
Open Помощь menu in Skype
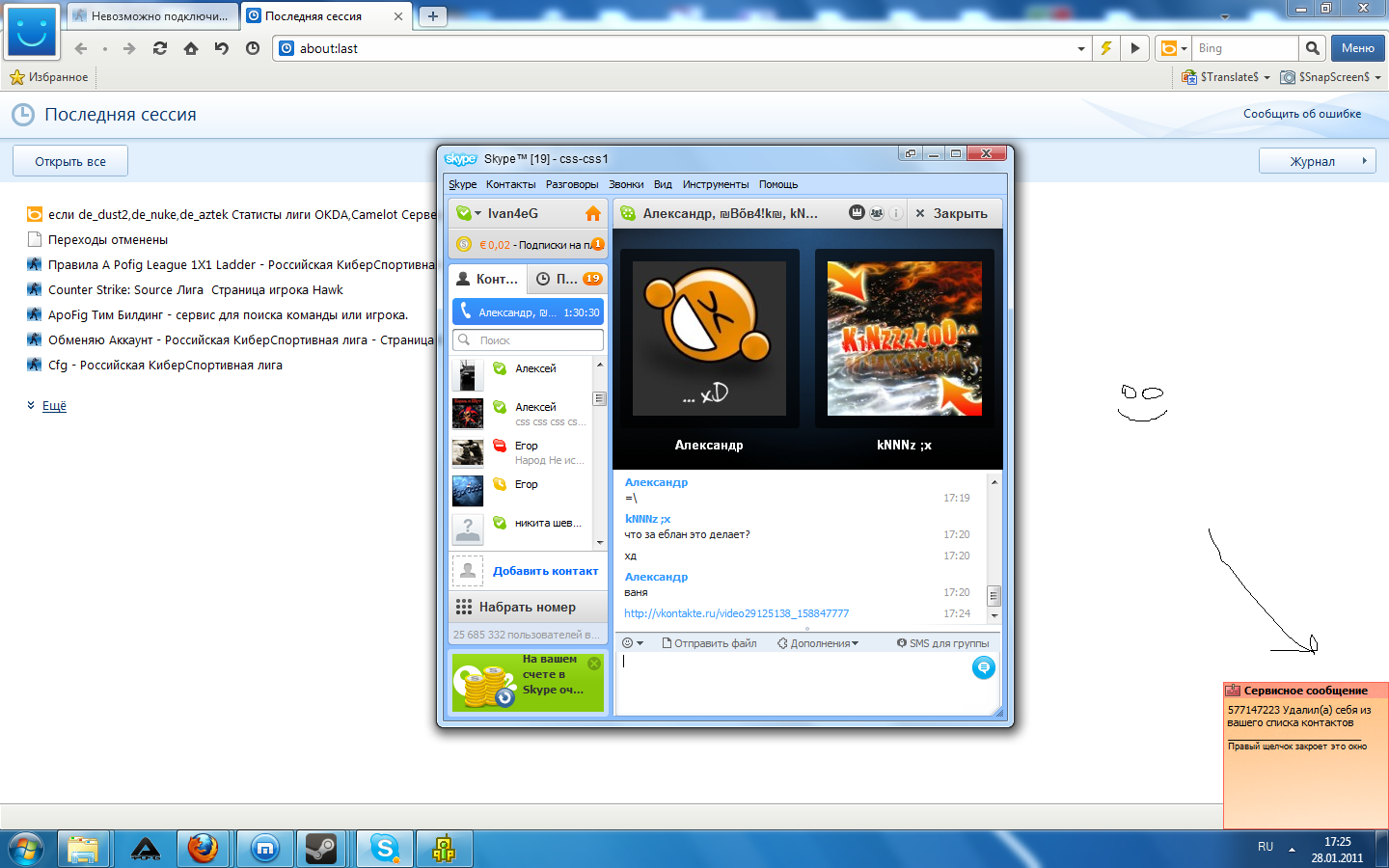tap(778, 184)
